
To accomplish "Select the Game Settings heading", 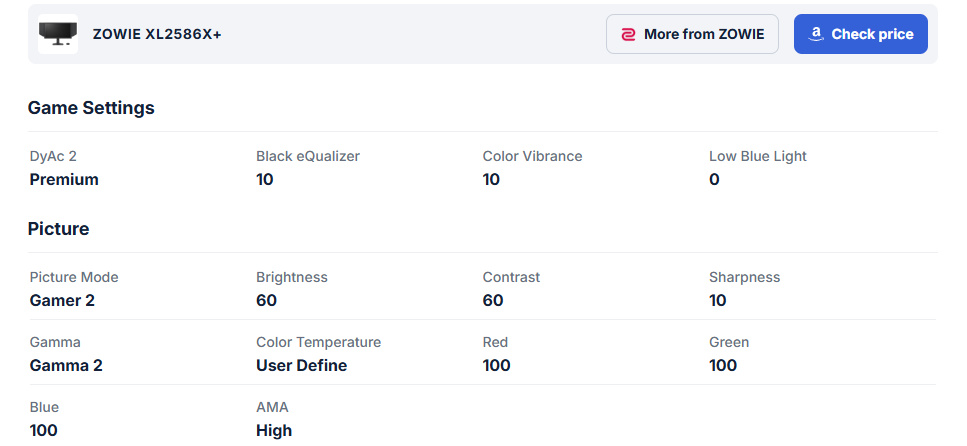I will (91, 108).
